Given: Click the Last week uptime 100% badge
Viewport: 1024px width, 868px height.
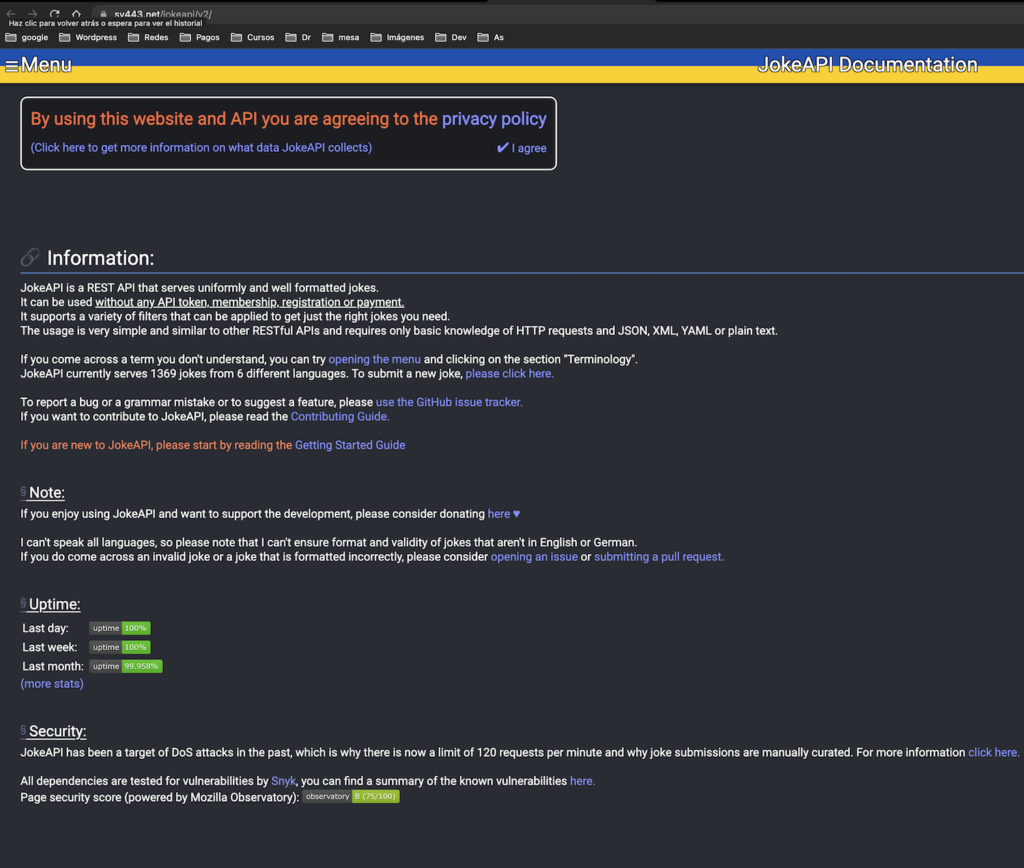Looking at the screenshot, I should coord(120,647).
